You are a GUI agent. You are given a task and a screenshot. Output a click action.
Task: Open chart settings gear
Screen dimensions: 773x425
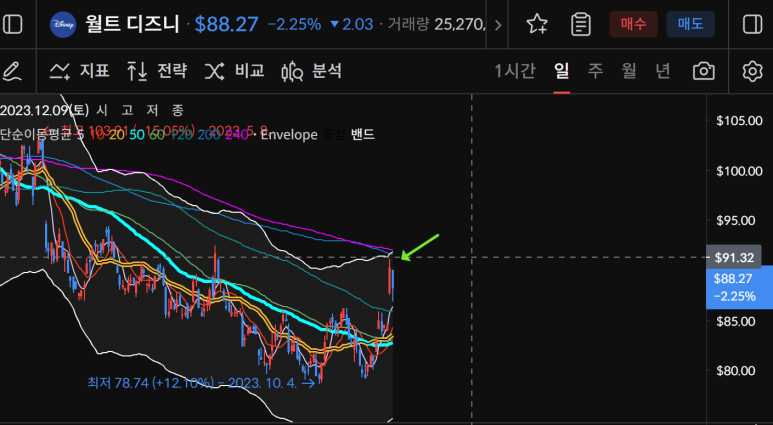tap(752, 71)
